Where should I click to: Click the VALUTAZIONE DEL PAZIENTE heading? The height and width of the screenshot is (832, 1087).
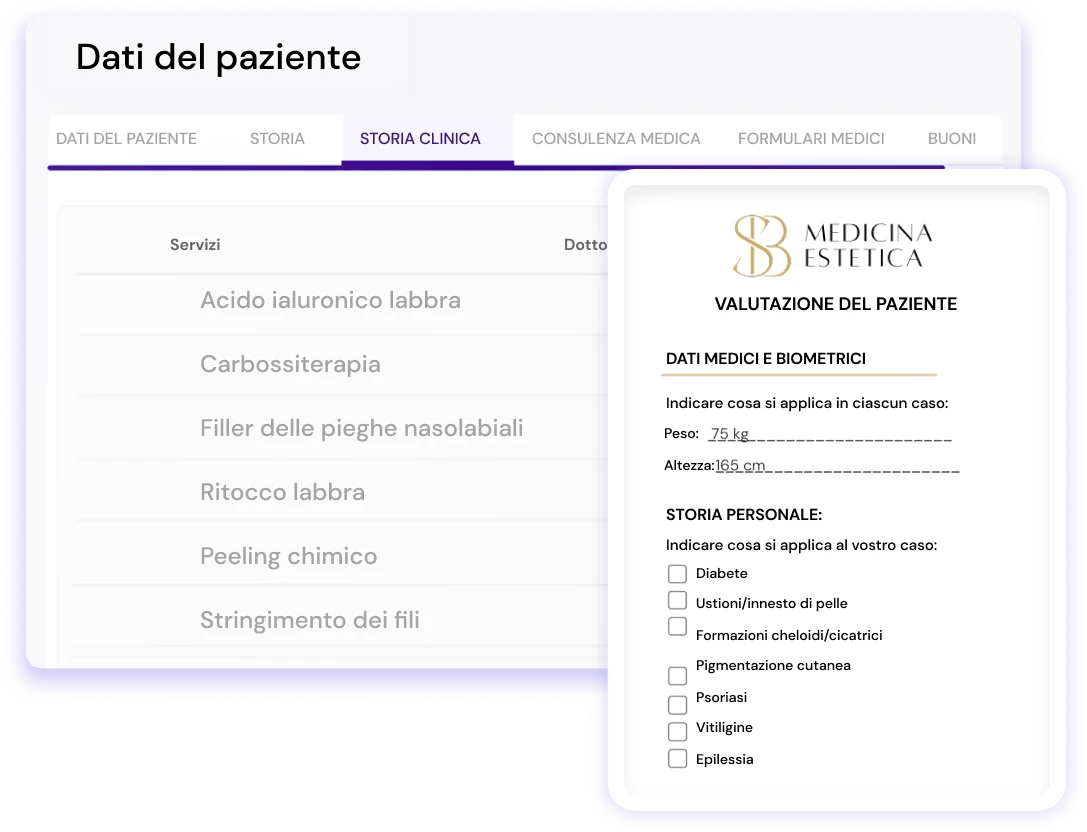[835, 304]
